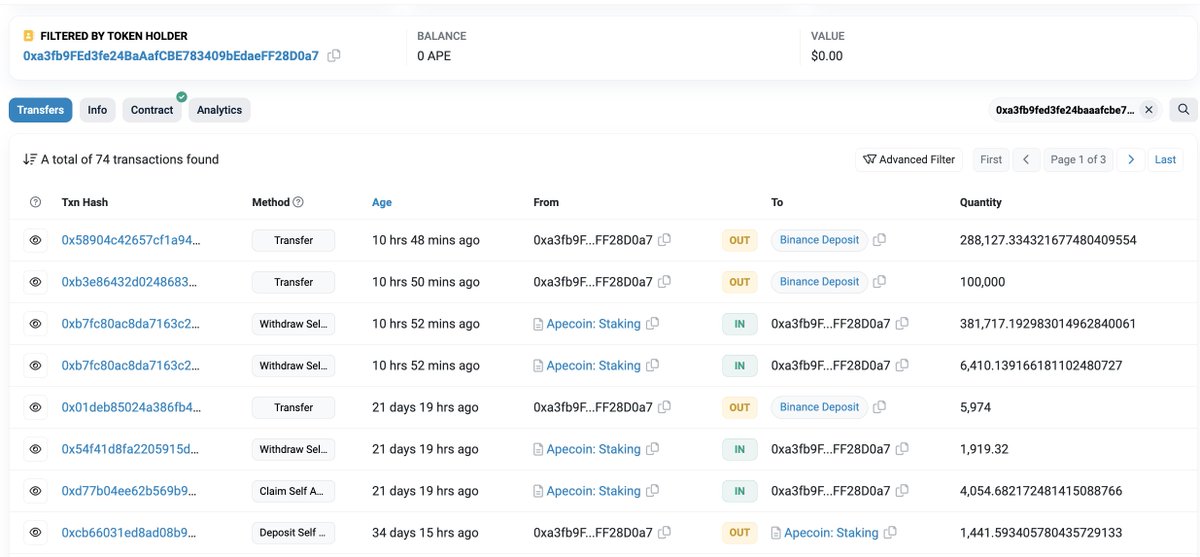Click the help icon in table header
The height and width of the screenshot is (557, 1200).
click(x=35, y=202)
